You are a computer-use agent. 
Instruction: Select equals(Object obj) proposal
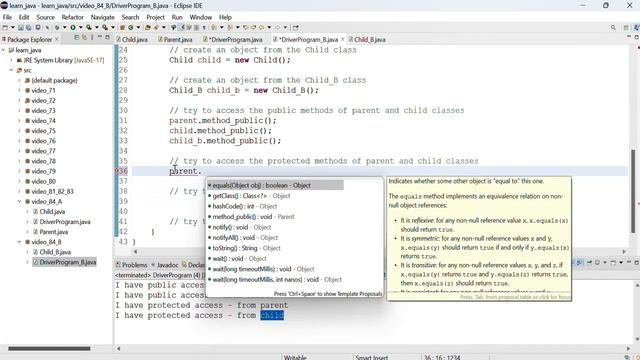(275, 185)
